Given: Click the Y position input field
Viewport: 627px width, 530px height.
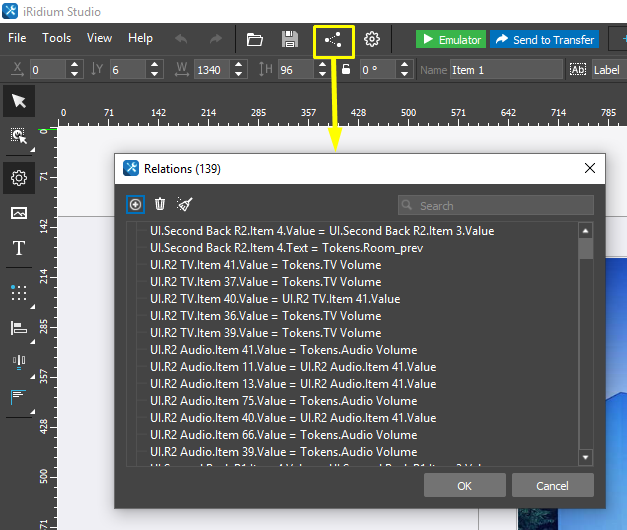Looking at the screenshot, I should pyautogui.click(x=128, y=70).
